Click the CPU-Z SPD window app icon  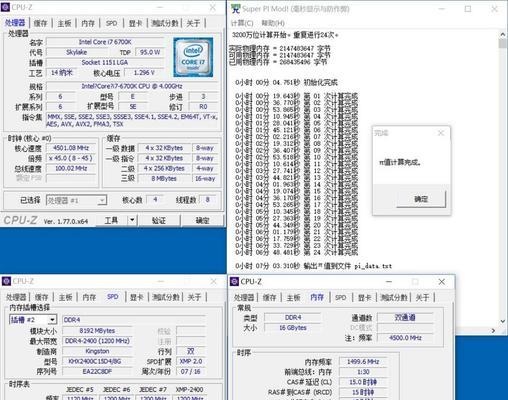[6, 281]
